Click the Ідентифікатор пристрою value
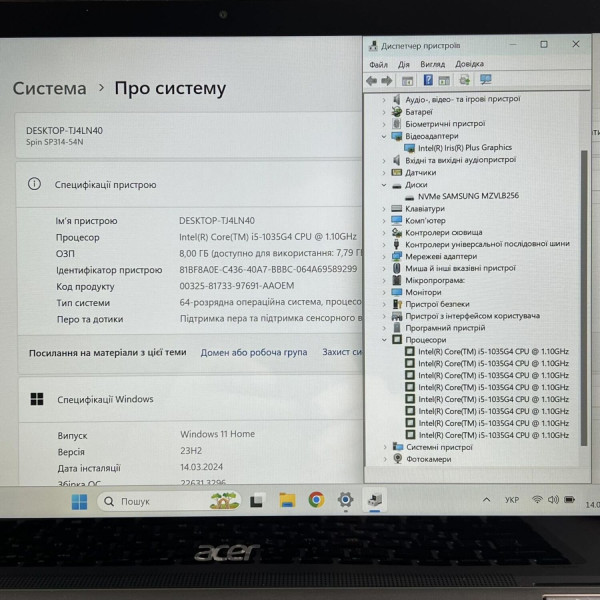The image size is (600, 600). click(268, 269)
